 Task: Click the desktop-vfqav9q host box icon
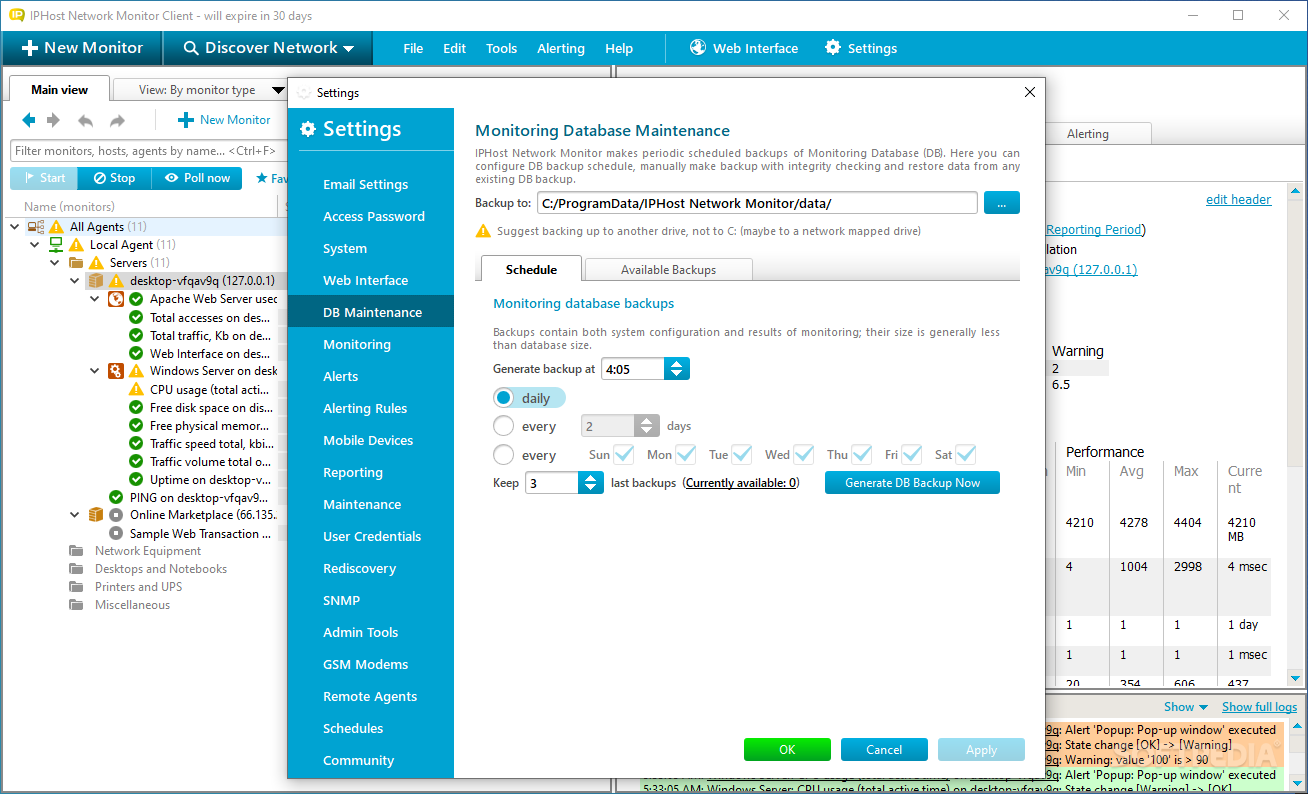coord(96,281)
